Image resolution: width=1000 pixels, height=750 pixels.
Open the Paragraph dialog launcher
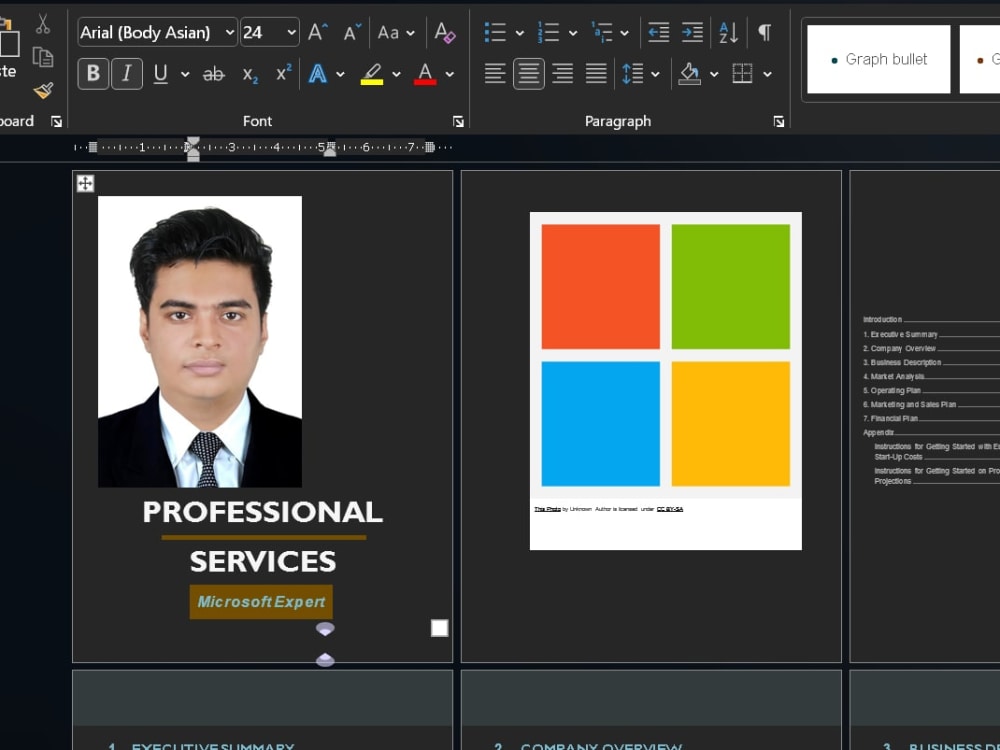pos(779,121)
